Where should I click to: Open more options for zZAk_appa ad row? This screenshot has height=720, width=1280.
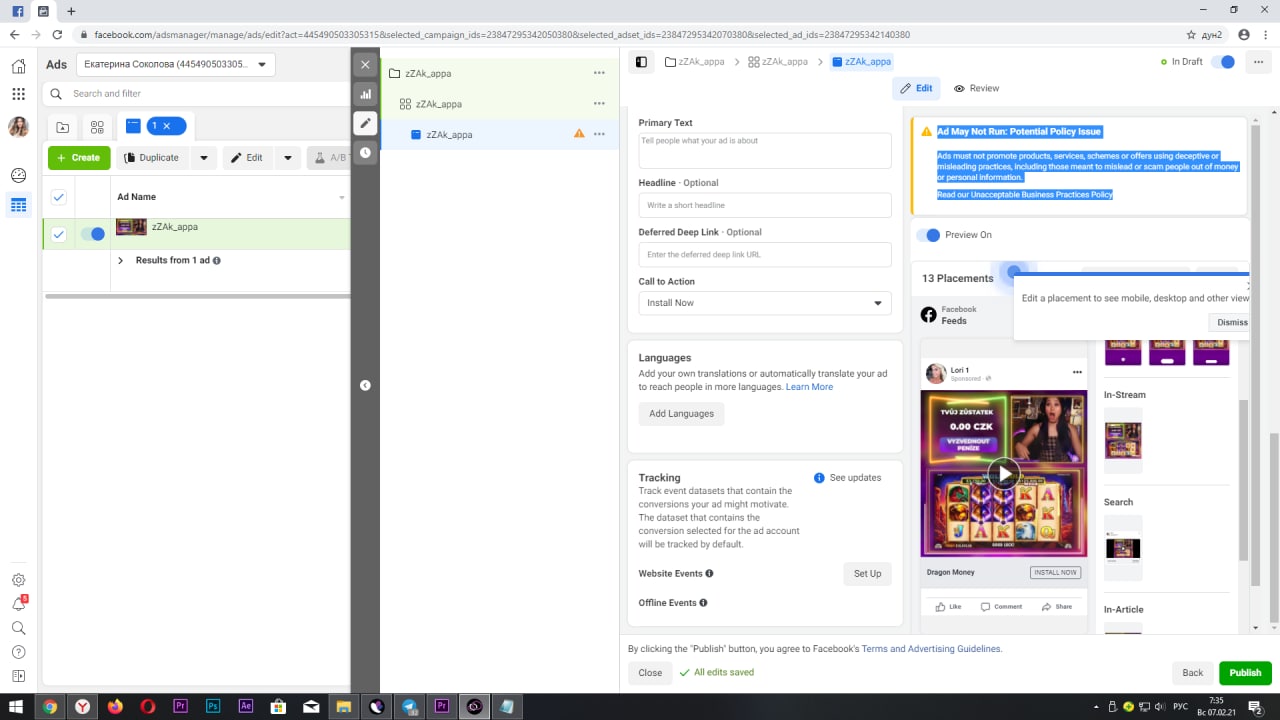point(599,134)
